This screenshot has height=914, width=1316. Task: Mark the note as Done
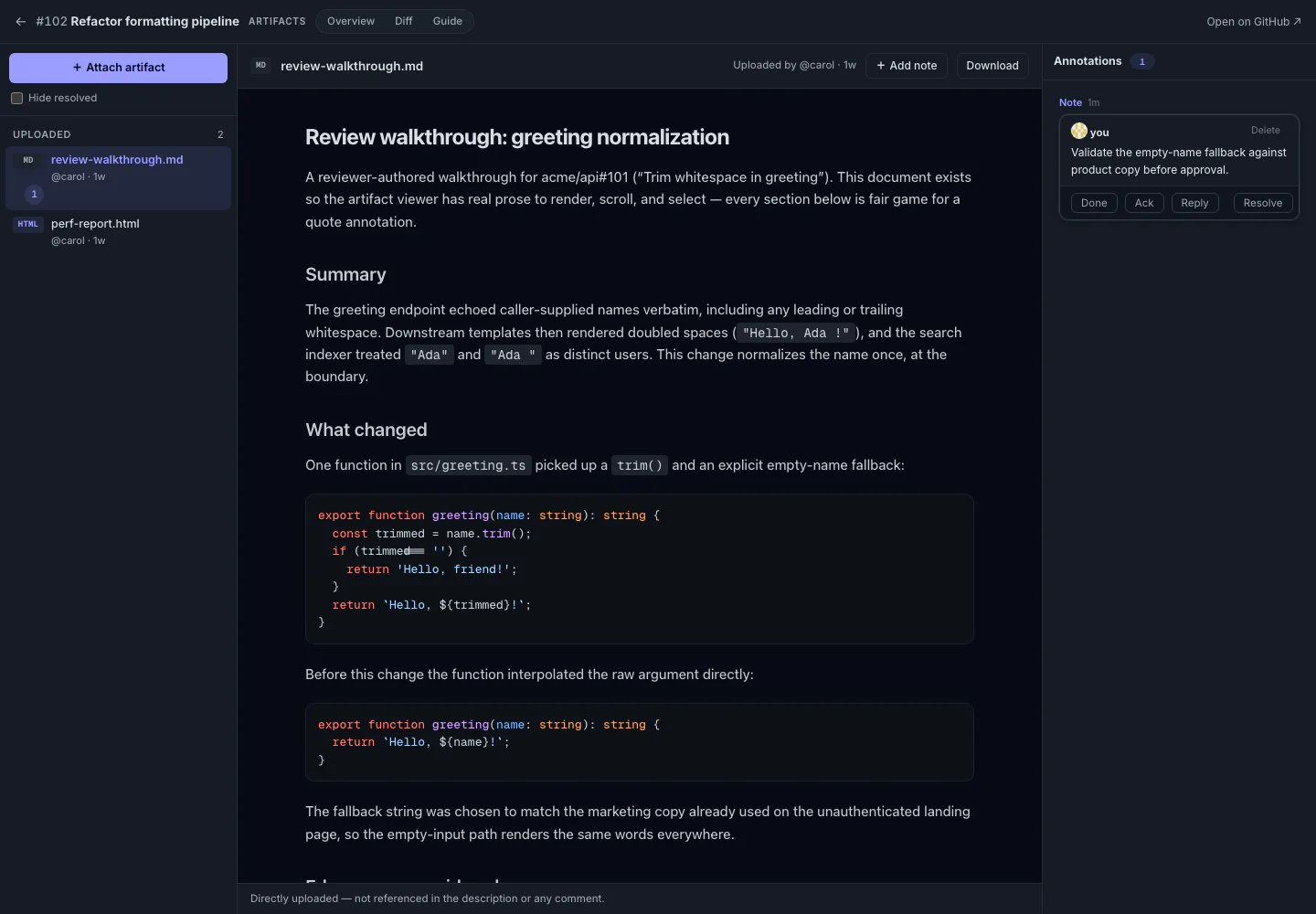click(x=1094, y=203)
